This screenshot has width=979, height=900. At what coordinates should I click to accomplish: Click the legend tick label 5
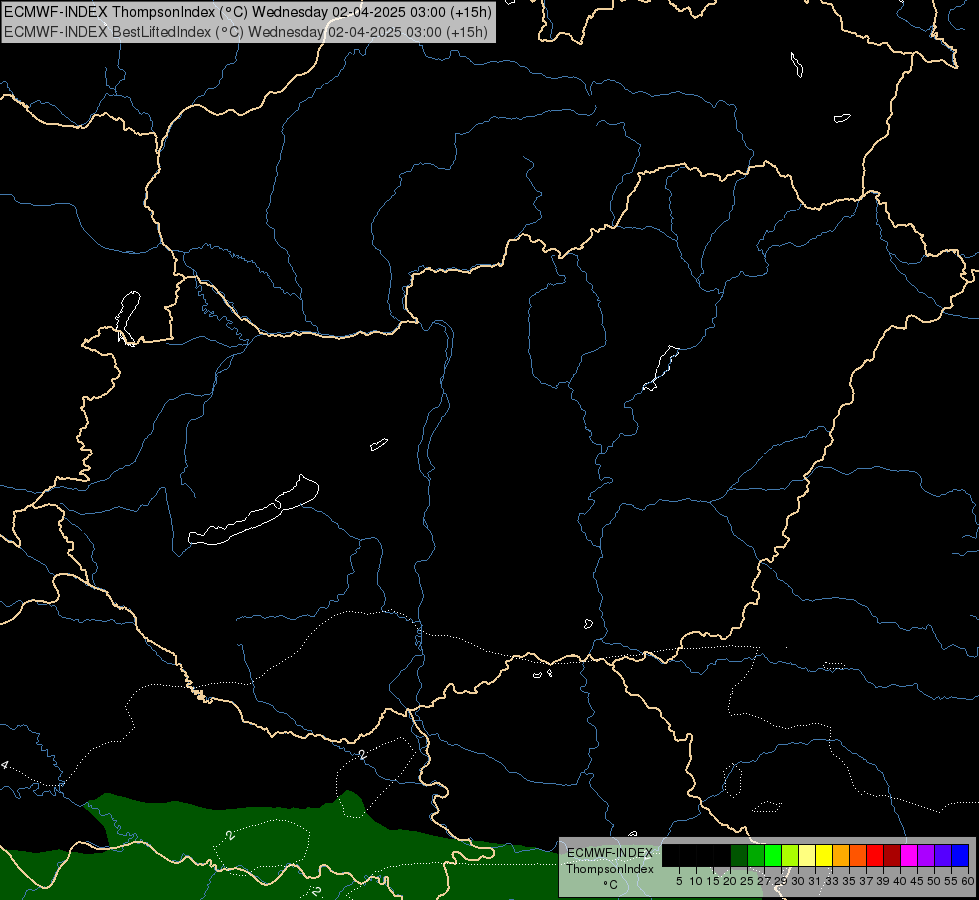[679, 881]
